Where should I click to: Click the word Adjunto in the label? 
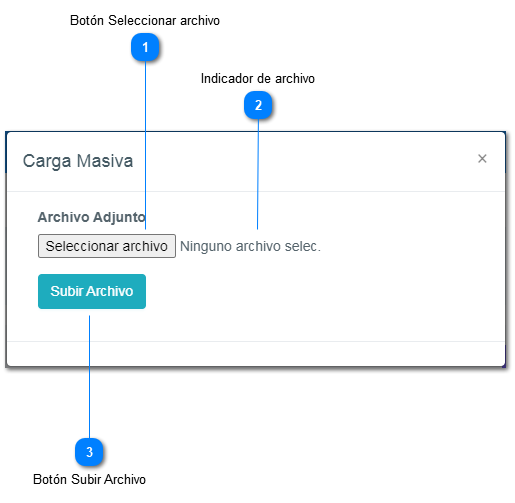point(119,217)
